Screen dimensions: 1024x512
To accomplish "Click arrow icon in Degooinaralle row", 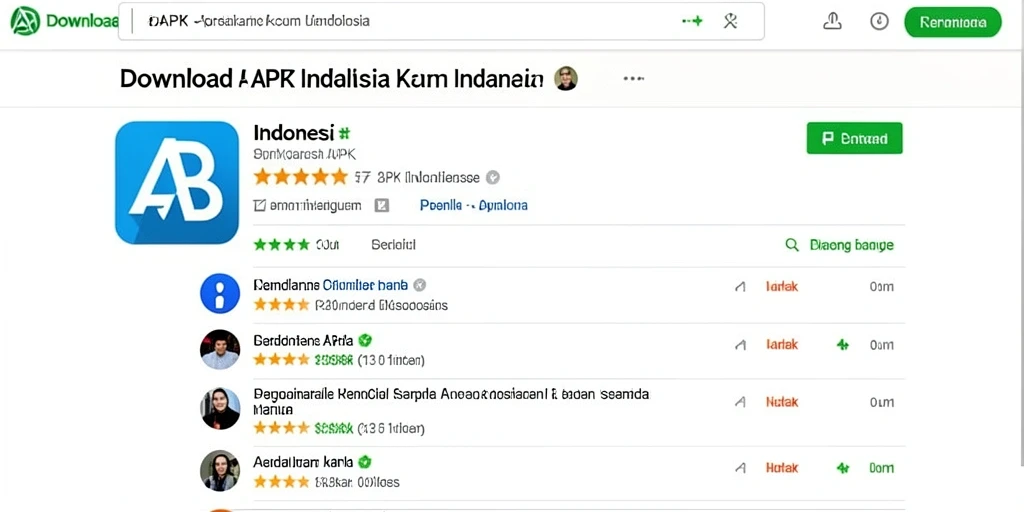I will [740, 402].
